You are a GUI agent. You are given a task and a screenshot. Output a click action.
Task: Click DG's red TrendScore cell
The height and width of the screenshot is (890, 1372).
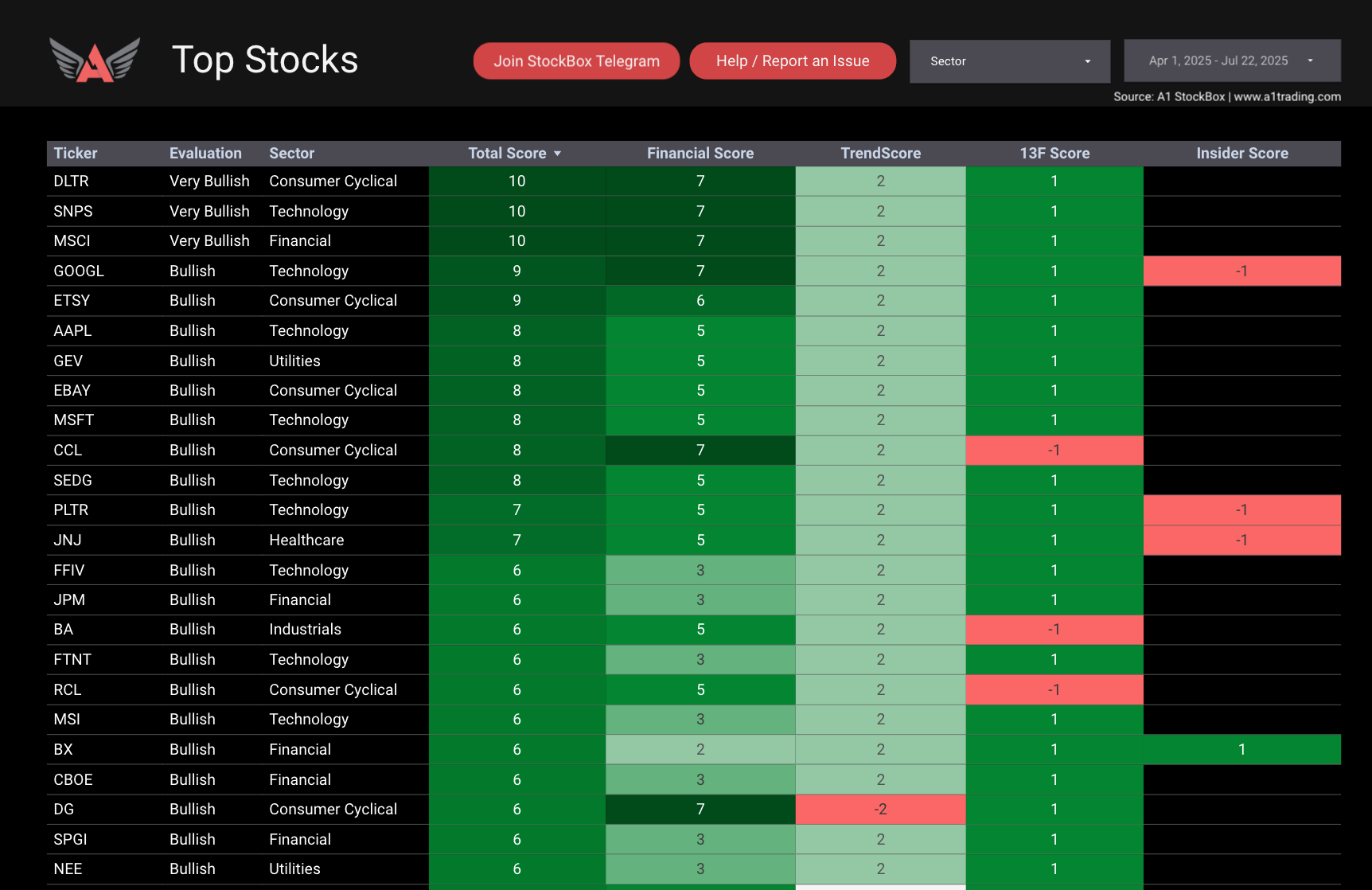pos(880,809)
